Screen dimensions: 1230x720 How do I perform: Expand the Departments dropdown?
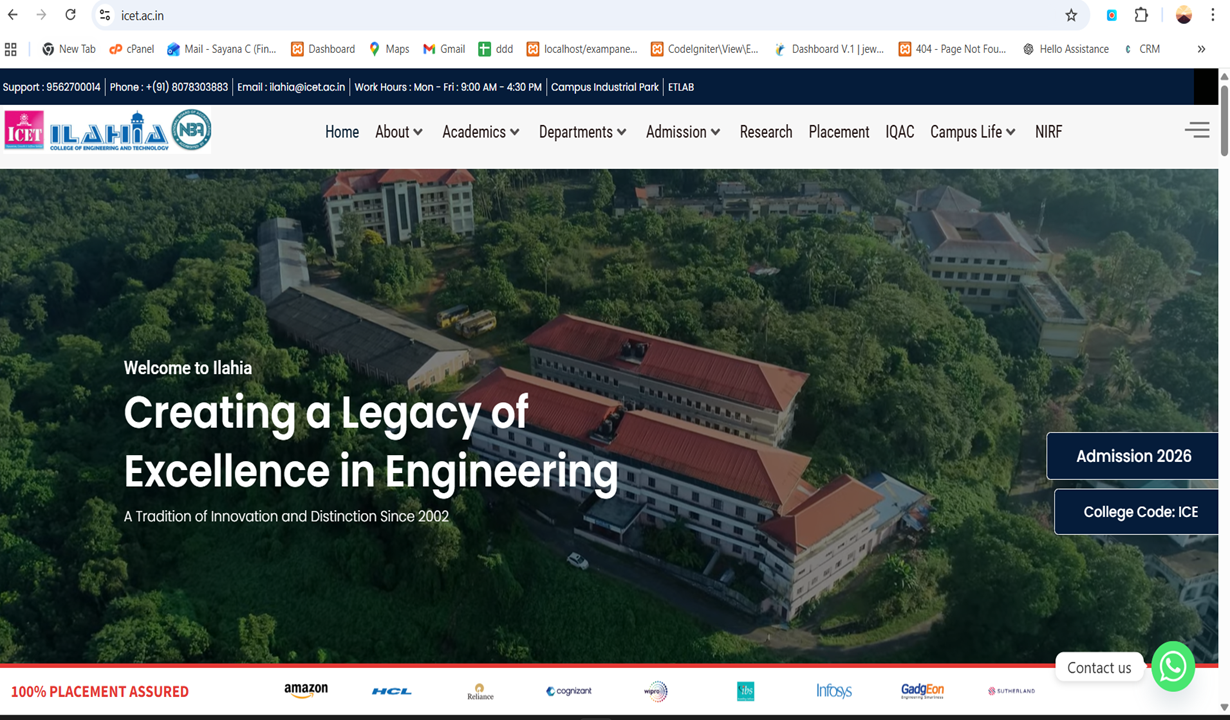pyautogui.click(x=582, y=131)
